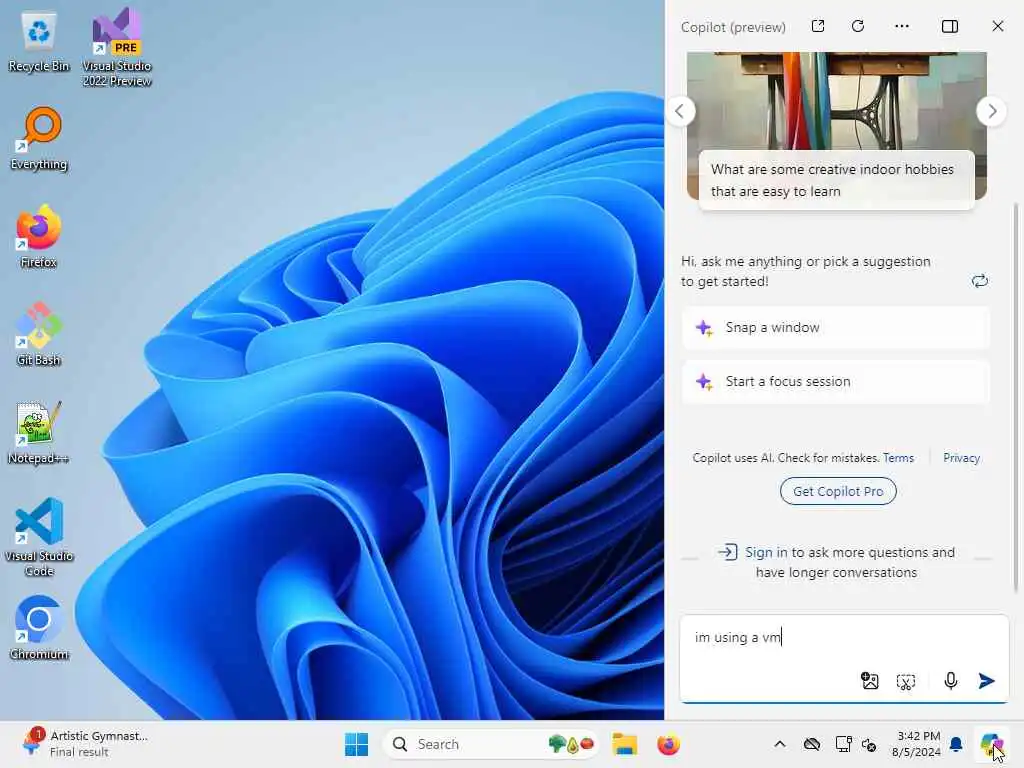Toggle Copilot from the taskbar icon
Image resolution: width=1024 pixels, height=768 pixels.
tap(991, 744)
